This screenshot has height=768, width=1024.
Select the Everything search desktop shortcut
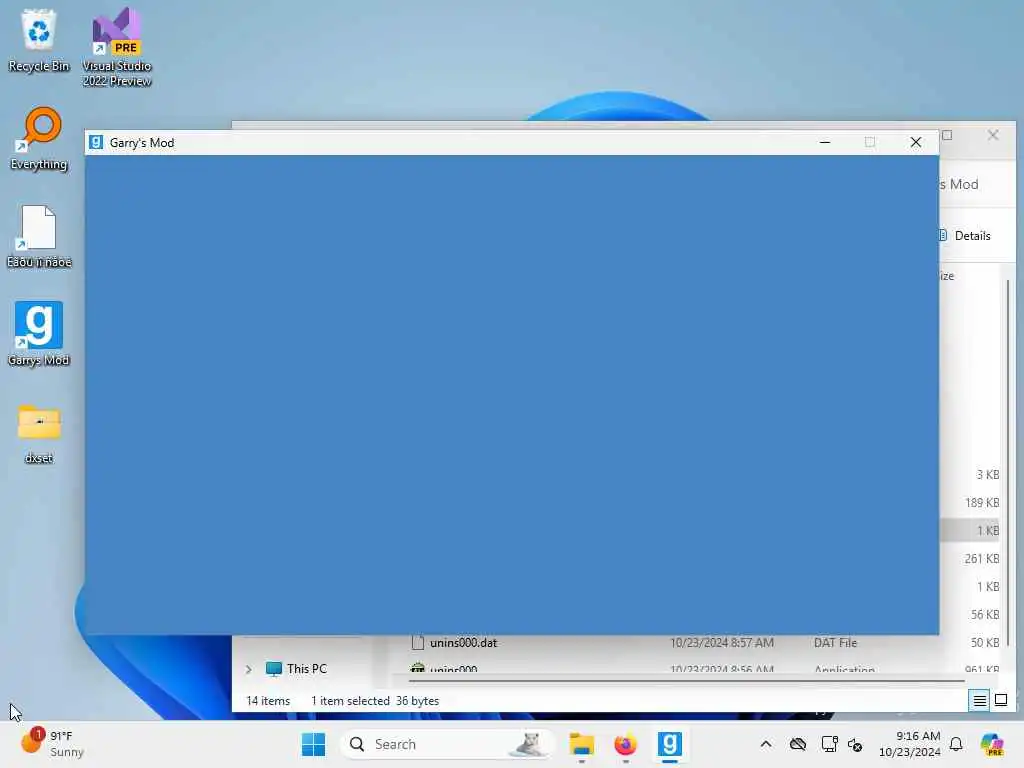[x=39, y=138]
